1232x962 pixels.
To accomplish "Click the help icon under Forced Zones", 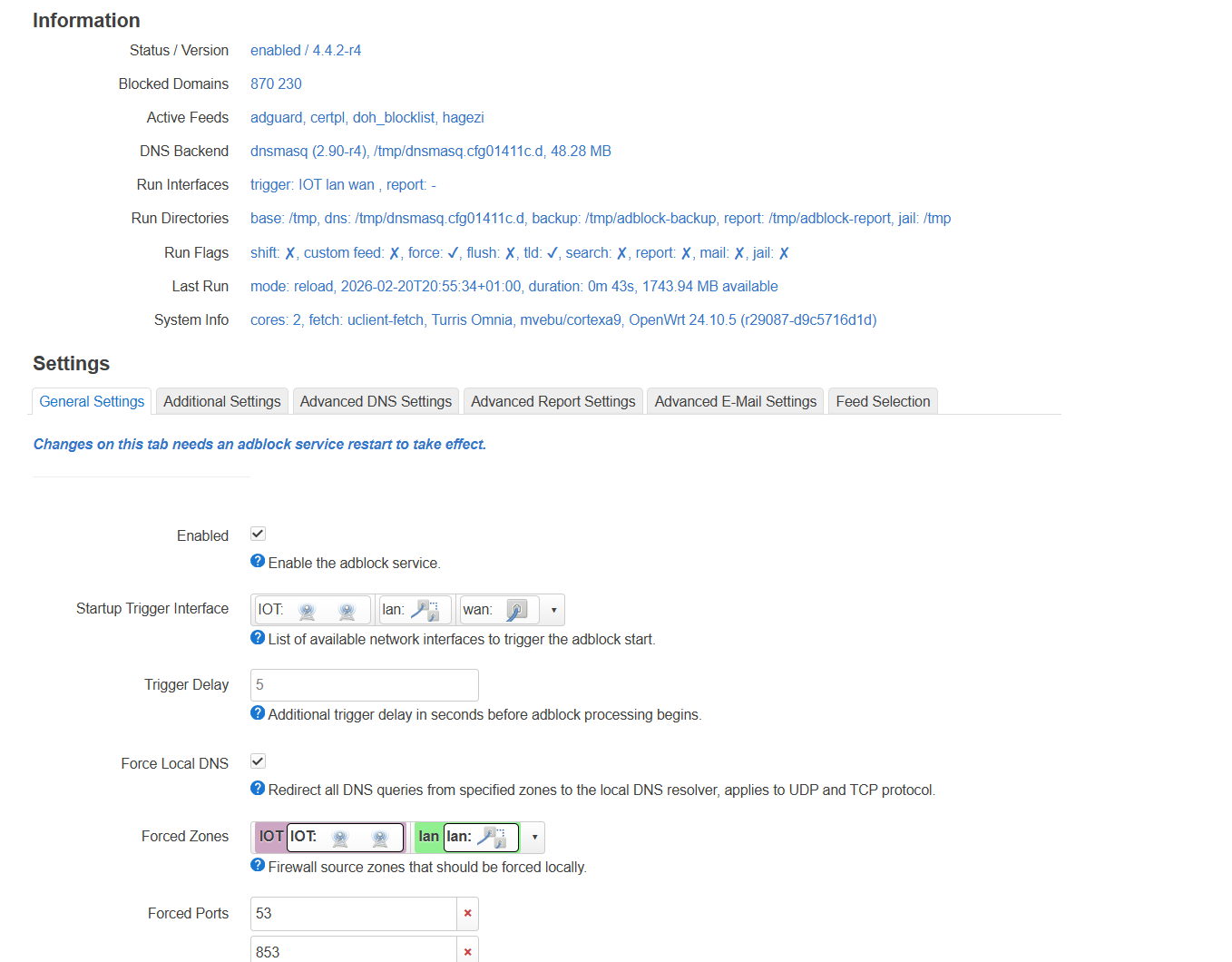I will pos(258,866).
